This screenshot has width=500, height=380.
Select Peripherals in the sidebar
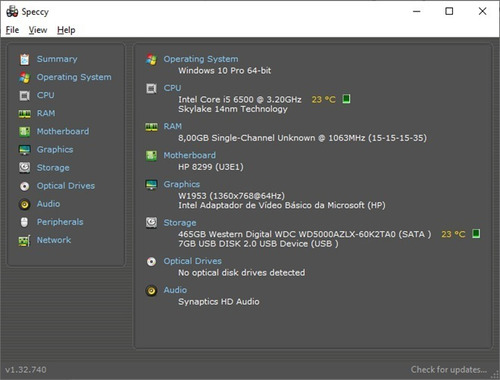[x=60, y=222]
